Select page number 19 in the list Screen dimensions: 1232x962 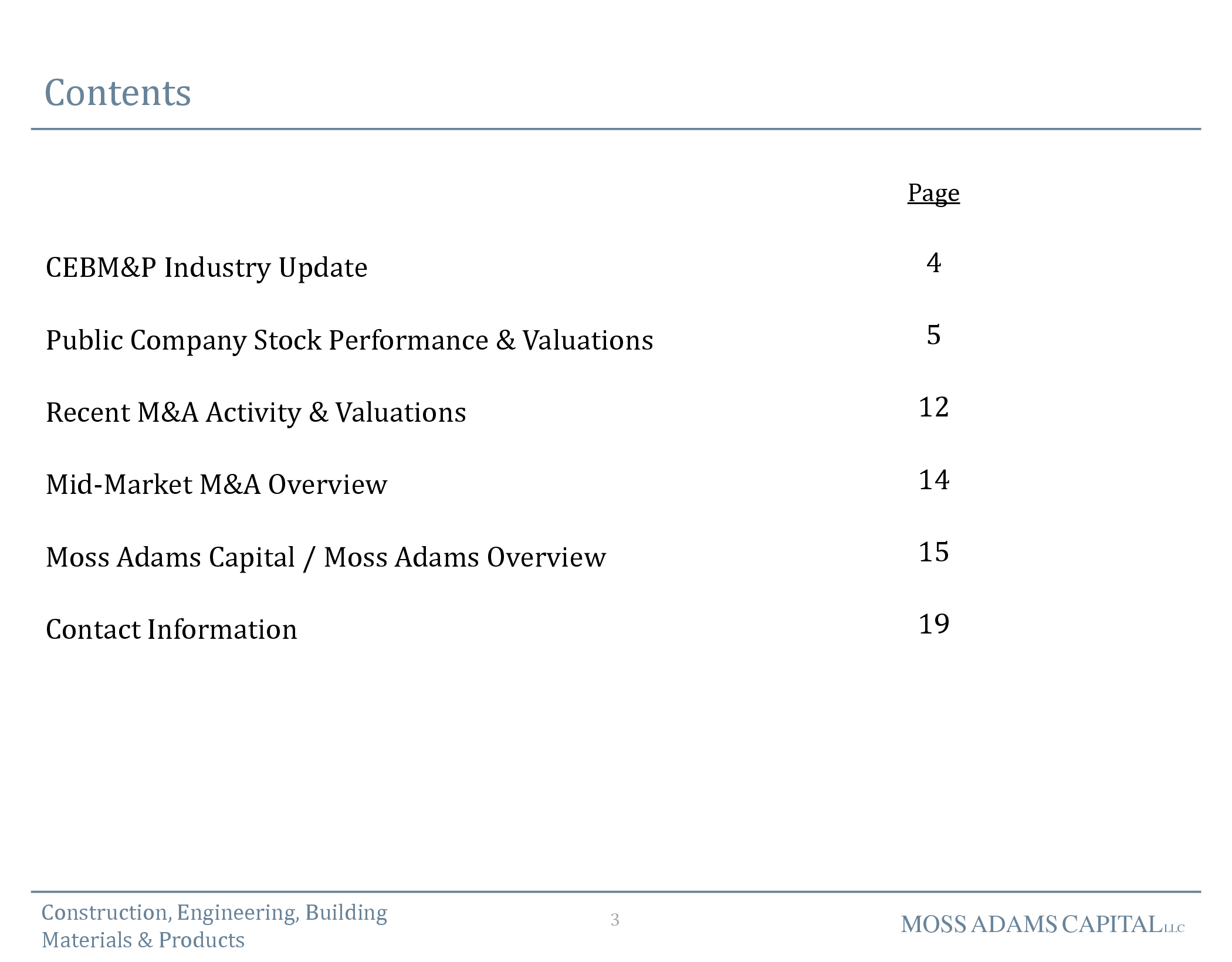click(x=933, y=624)
